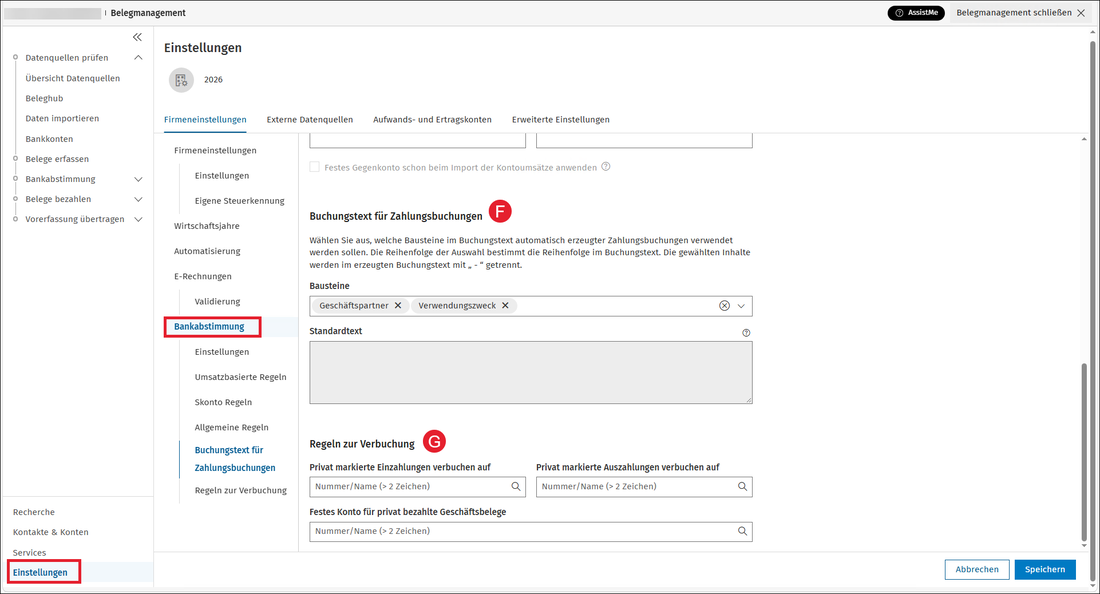
Task: Switch to the Externe Datenquellen tab
Action: (309, 120)
